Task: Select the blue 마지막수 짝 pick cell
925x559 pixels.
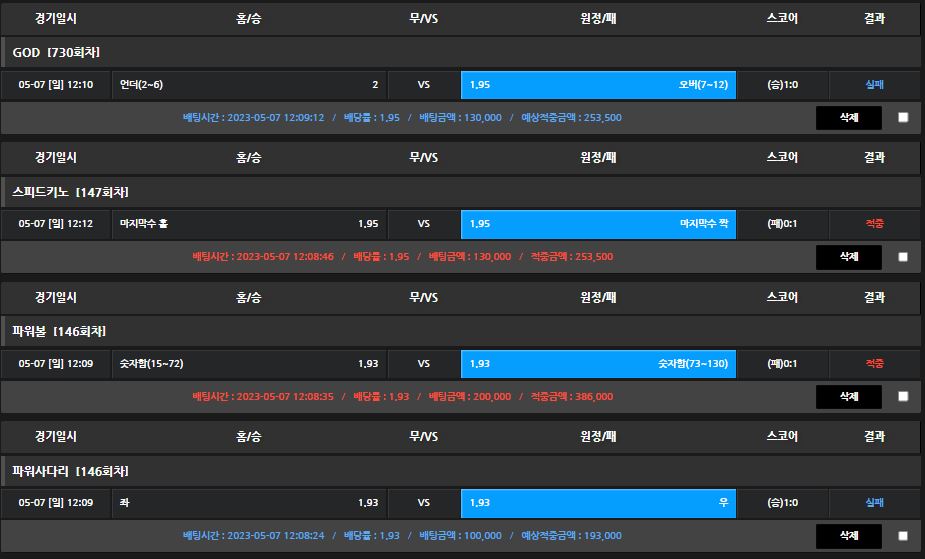Action: point(598,224)
